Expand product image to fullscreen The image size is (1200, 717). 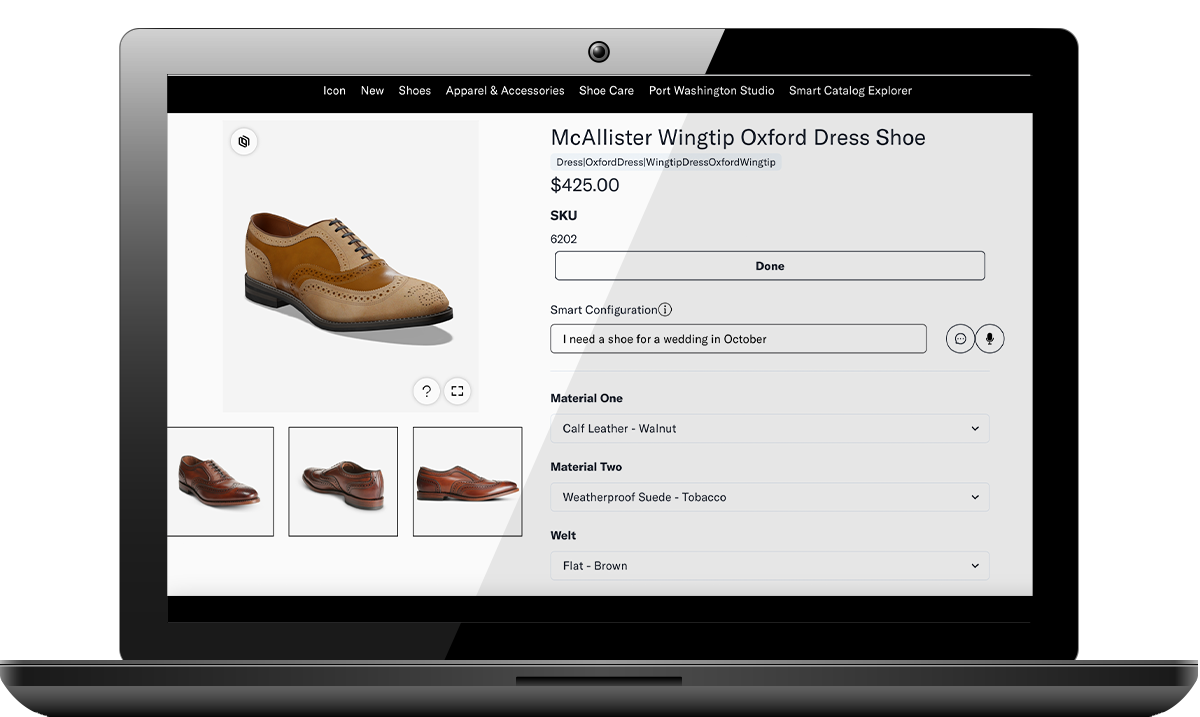click(457, 391)
